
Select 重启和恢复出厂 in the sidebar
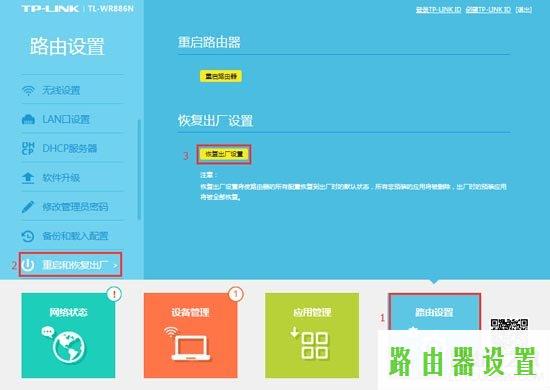(71, 265)
